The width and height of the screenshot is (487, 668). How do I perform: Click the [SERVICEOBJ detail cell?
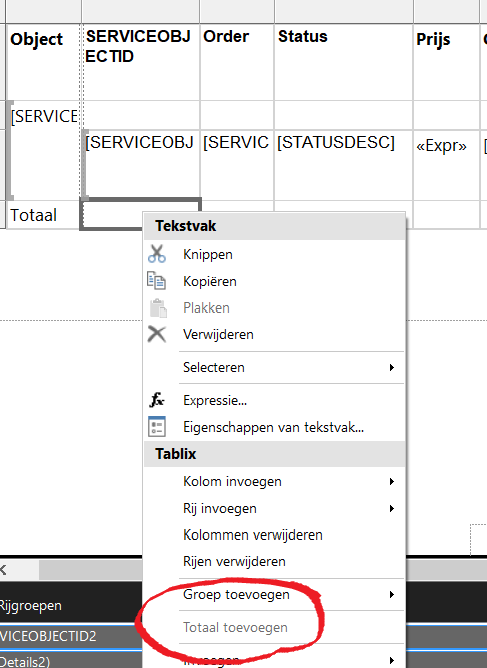pos(141,165)
